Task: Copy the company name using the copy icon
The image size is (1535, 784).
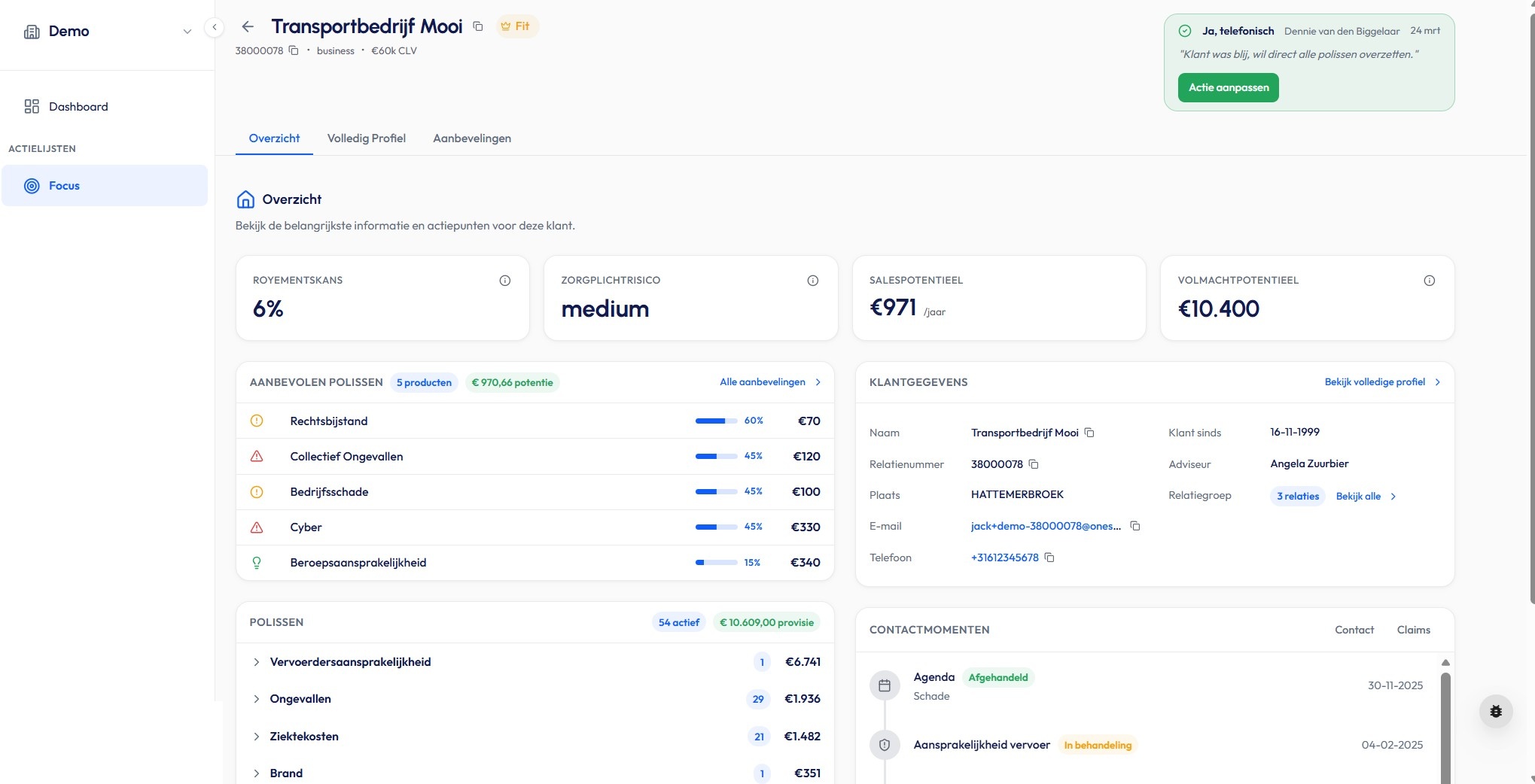Action: point(477,26)
